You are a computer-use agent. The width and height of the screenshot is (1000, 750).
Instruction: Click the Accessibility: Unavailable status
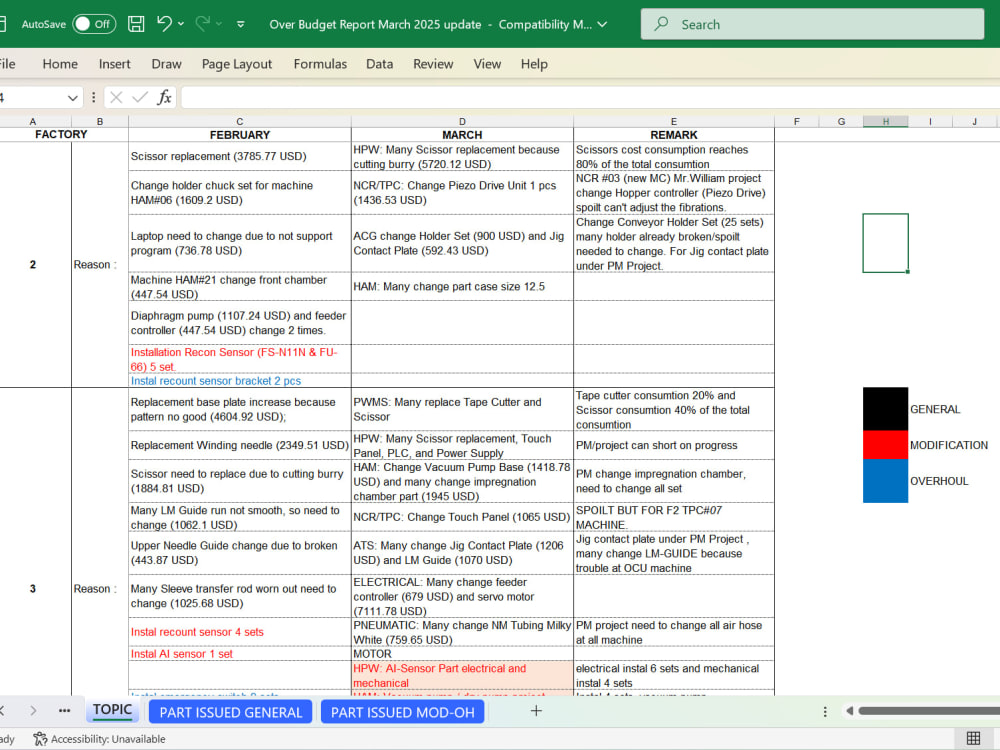[x=99, y=739]
